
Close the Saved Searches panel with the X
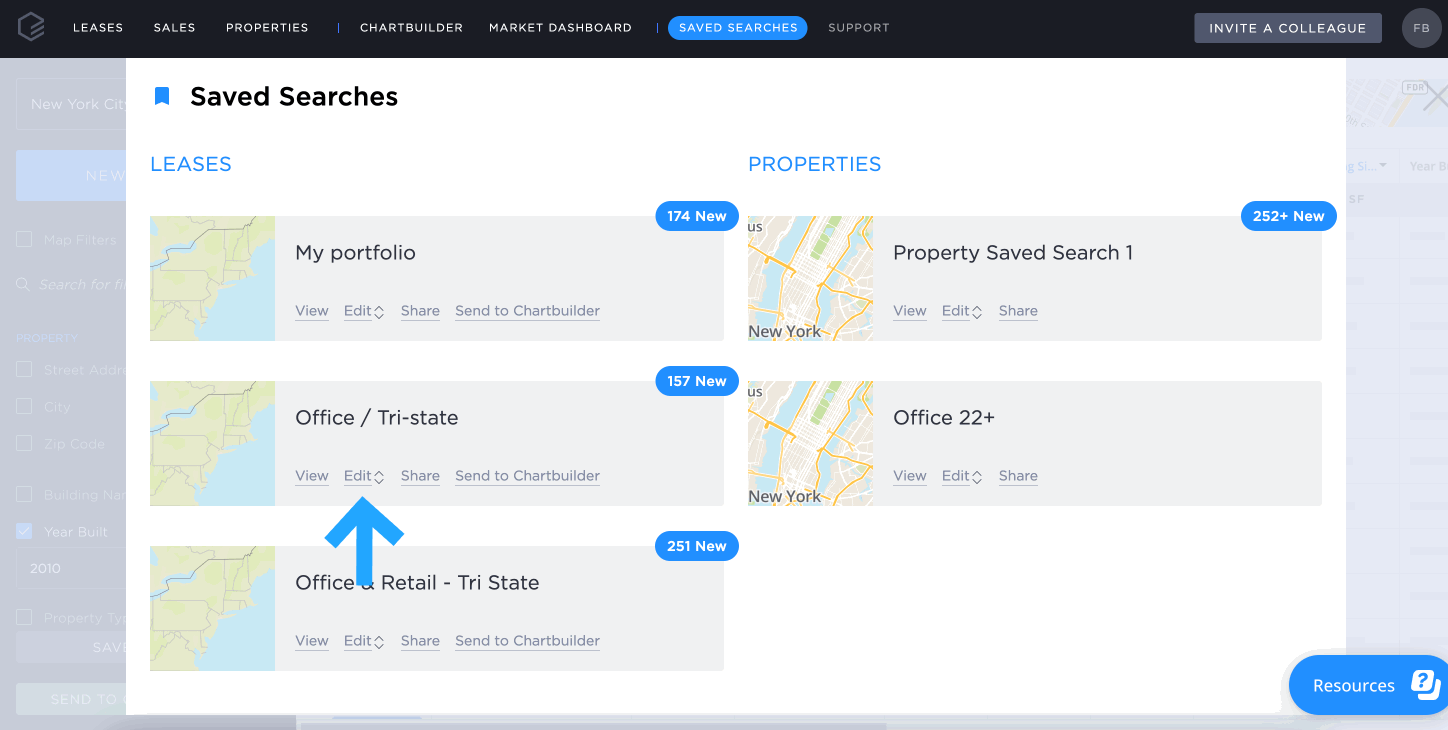1436,97
